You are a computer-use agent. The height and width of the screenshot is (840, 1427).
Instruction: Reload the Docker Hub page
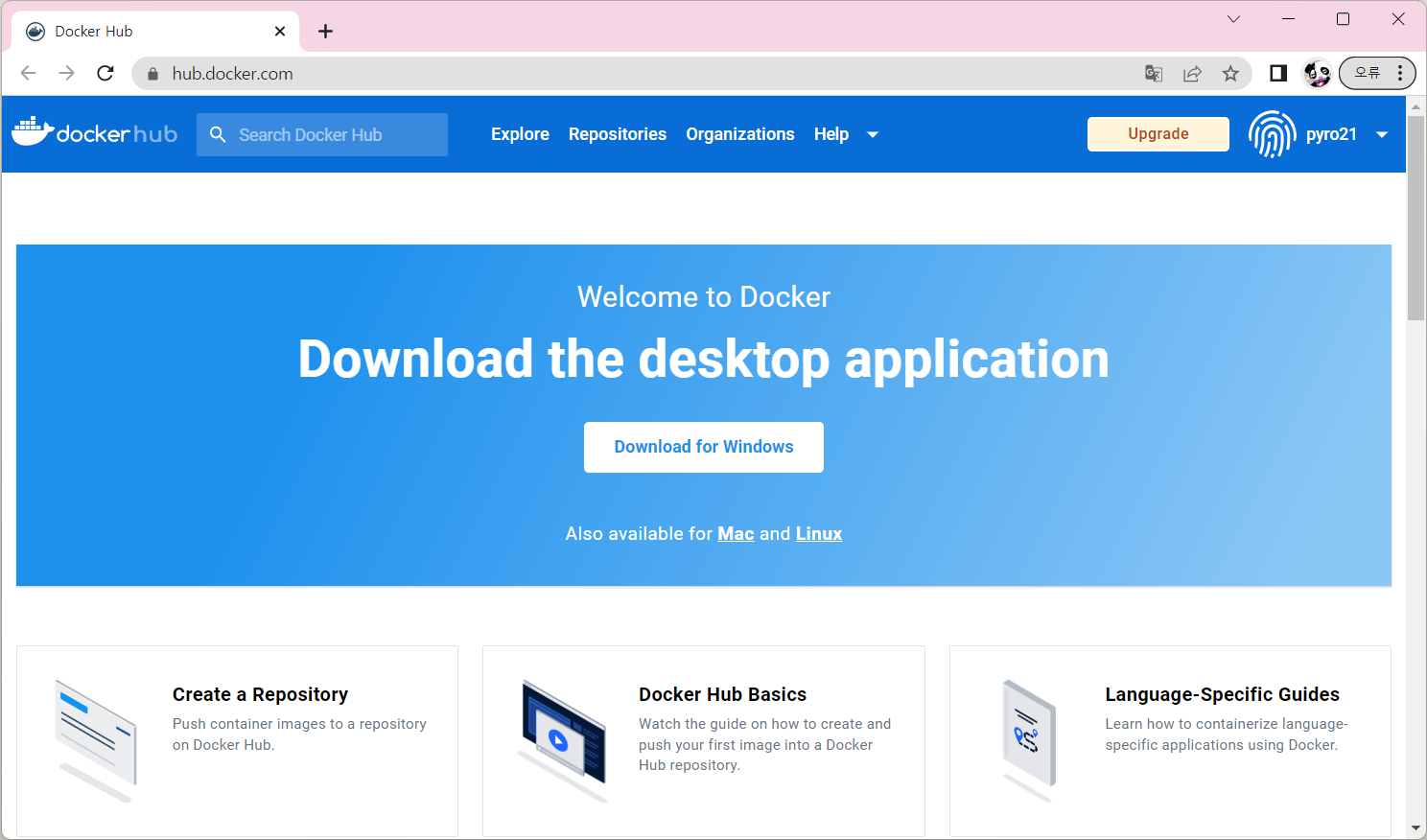[x=105, y=73]
